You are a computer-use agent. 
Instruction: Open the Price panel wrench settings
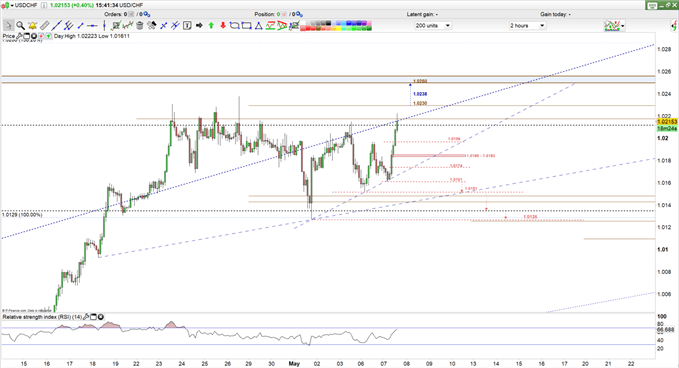tap(19, 36)
